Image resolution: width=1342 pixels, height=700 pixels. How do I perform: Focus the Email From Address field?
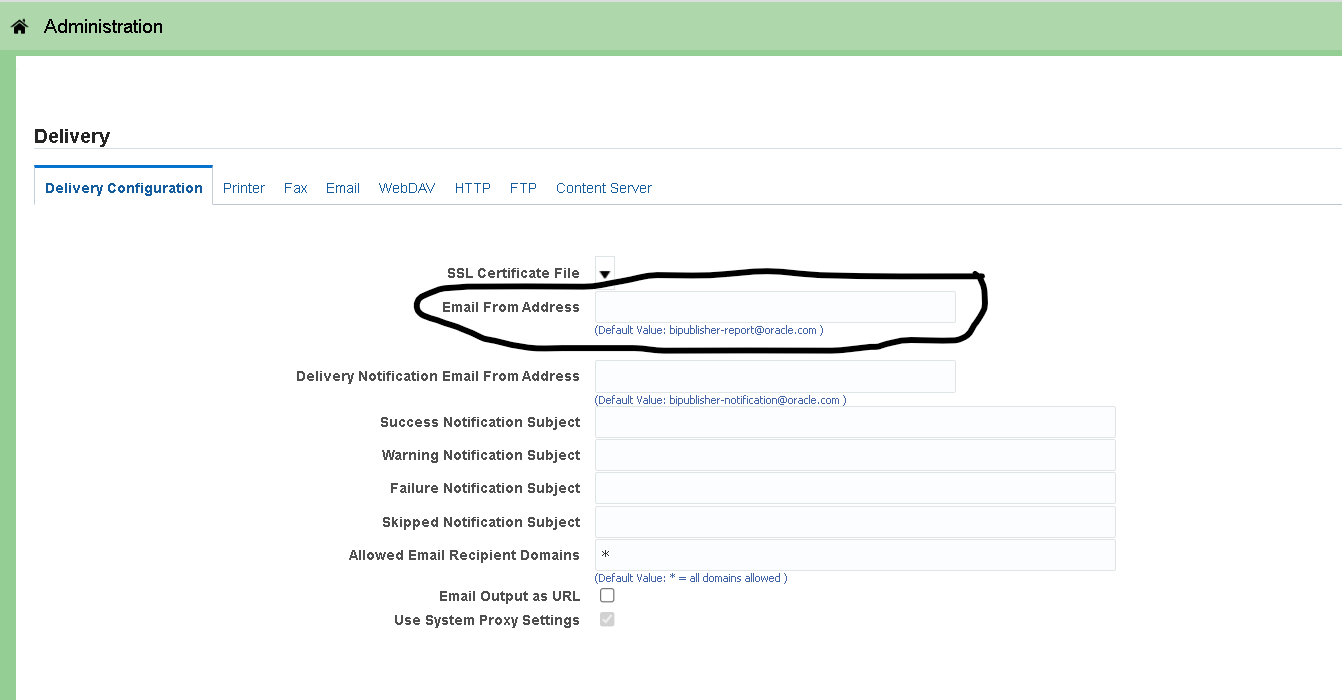pos(775,307)
